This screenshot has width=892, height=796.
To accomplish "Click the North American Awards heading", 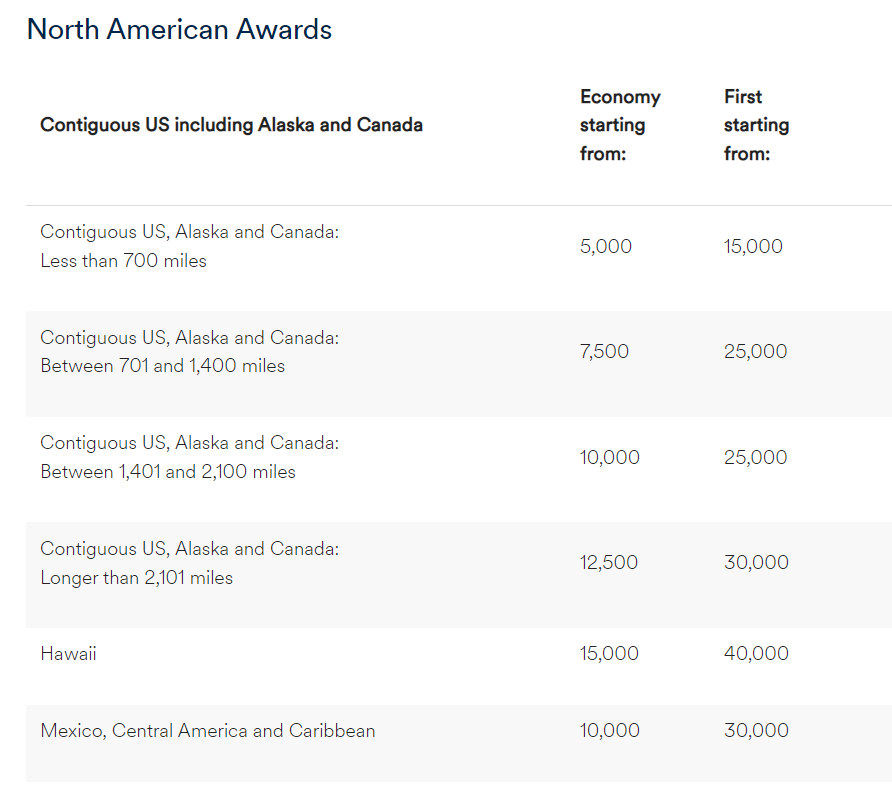I will pyautogui.click(x=179, y=30).
